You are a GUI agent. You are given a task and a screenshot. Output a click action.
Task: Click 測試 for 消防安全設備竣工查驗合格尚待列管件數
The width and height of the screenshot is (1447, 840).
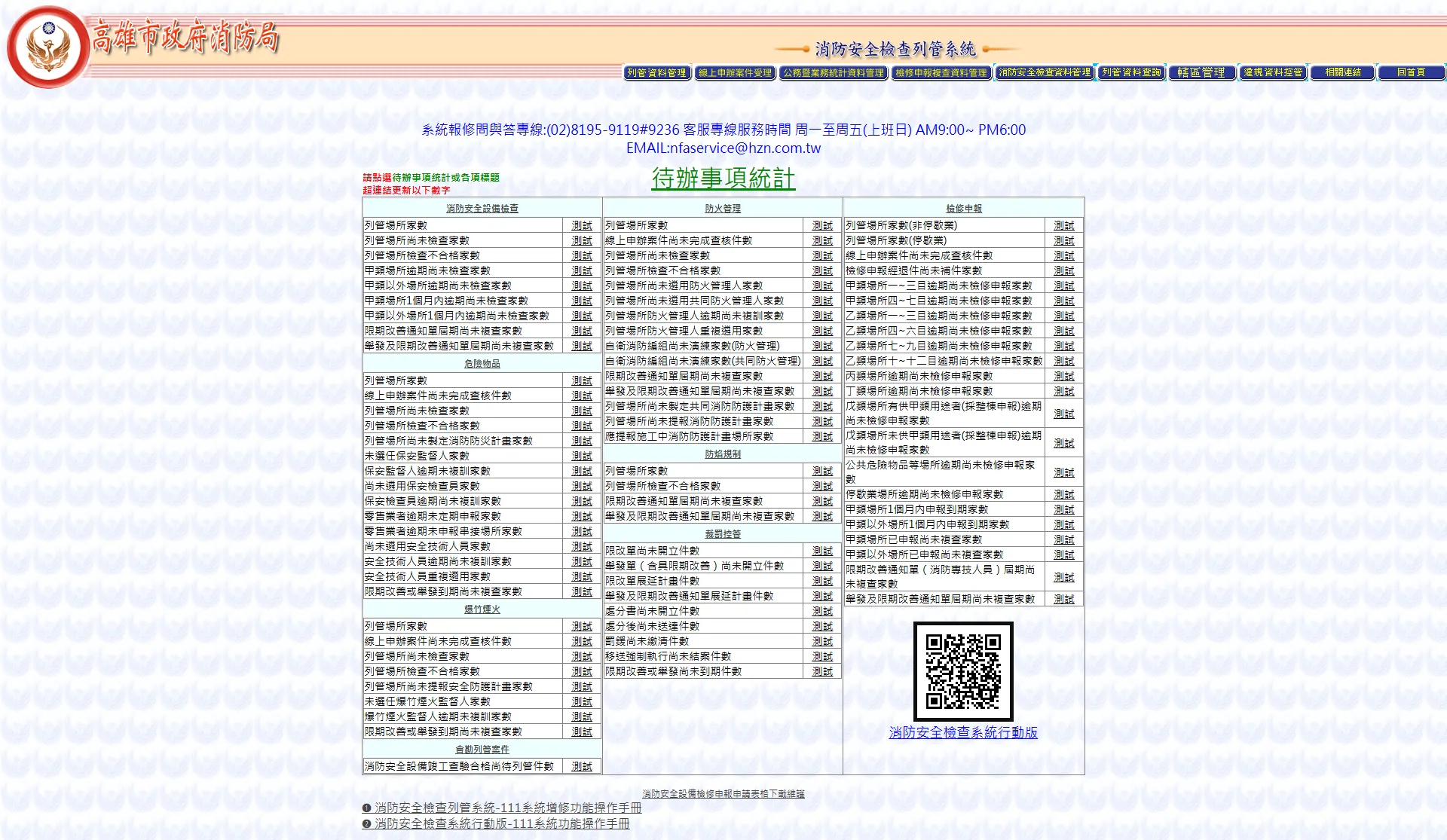(582, 766)
